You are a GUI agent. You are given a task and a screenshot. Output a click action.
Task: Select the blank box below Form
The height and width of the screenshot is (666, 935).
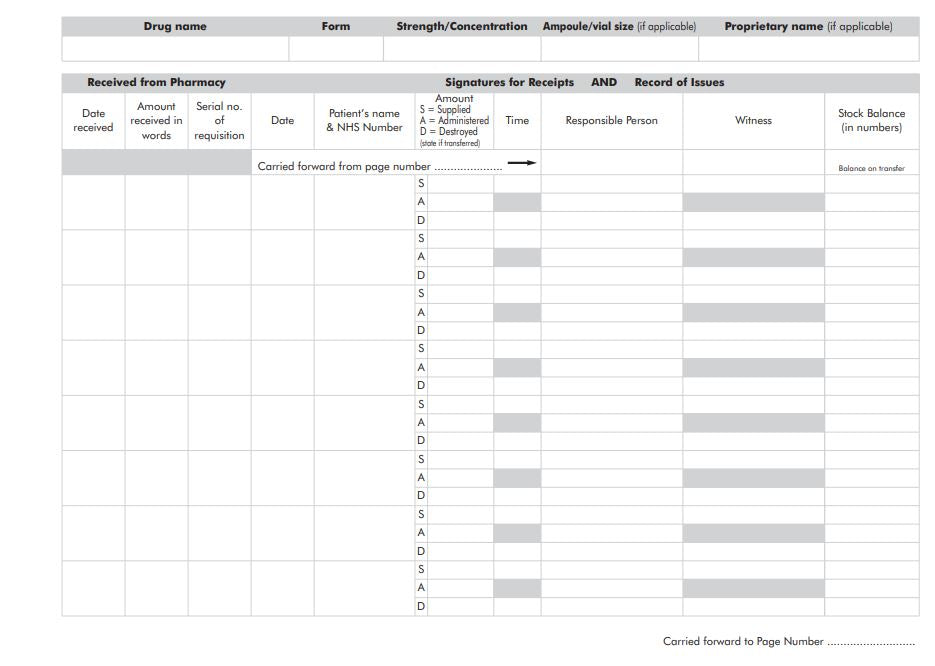(336, 49)
